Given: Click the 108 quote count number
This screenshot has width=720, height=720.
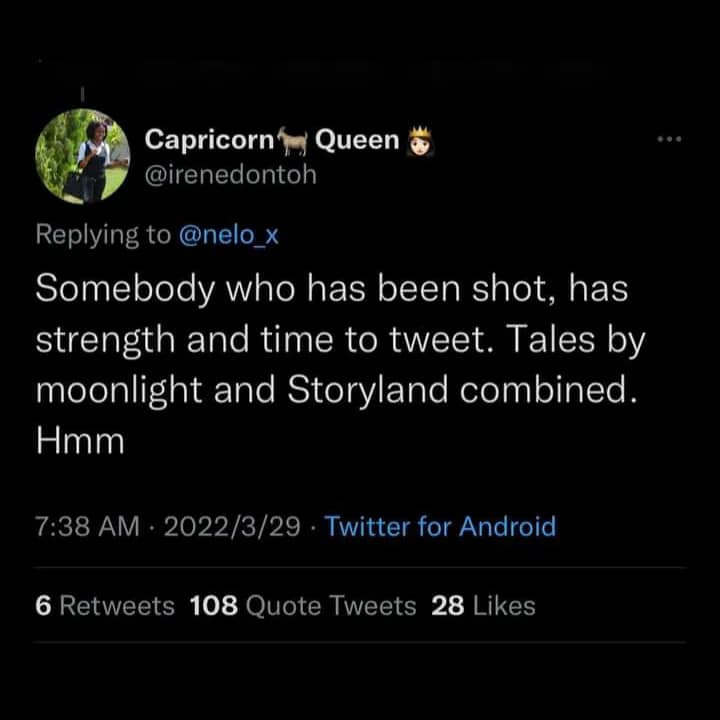Looking at the screenshot, I should coord(212,605).
